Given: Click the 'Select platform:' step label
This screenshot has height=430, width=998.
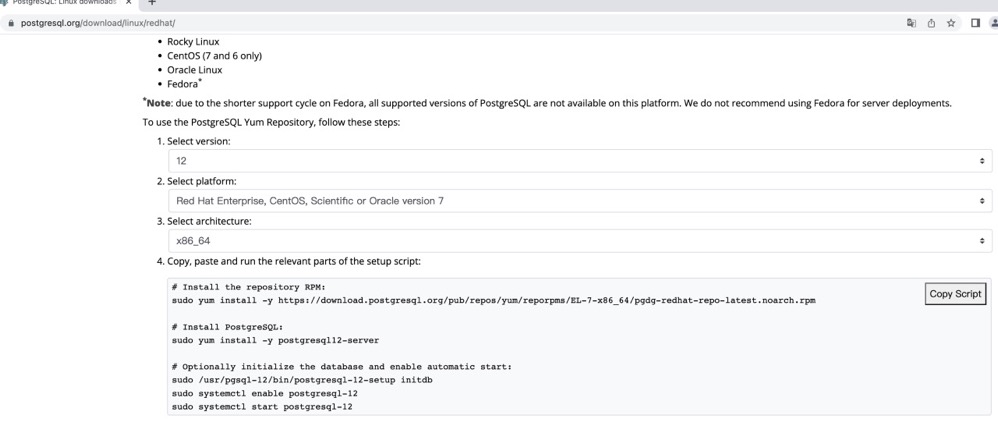Looking at the screenshot, I should point(202,182).
